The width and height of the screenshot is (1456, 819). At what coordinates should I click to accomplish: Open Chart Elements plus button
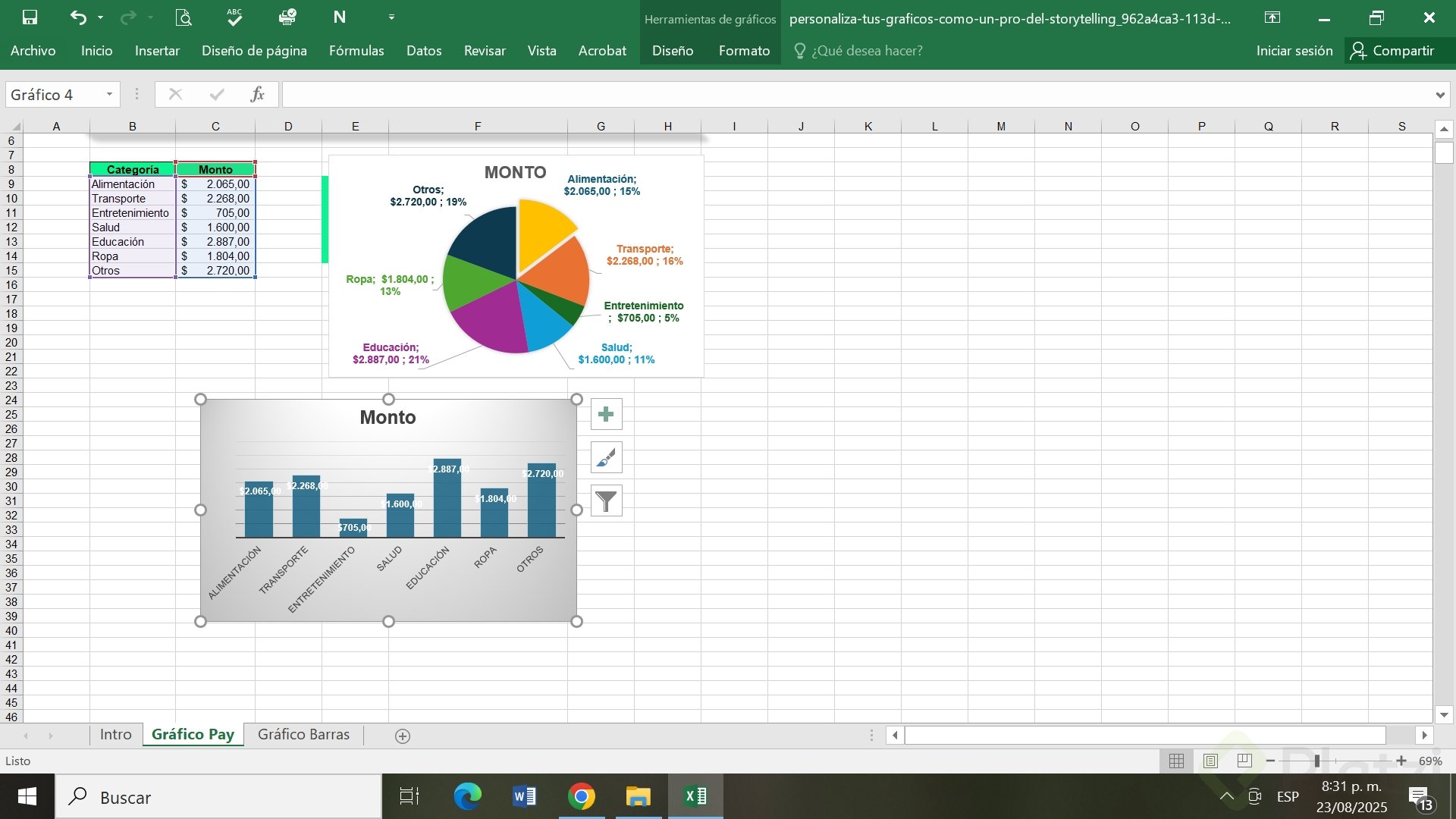coord(606,414)
